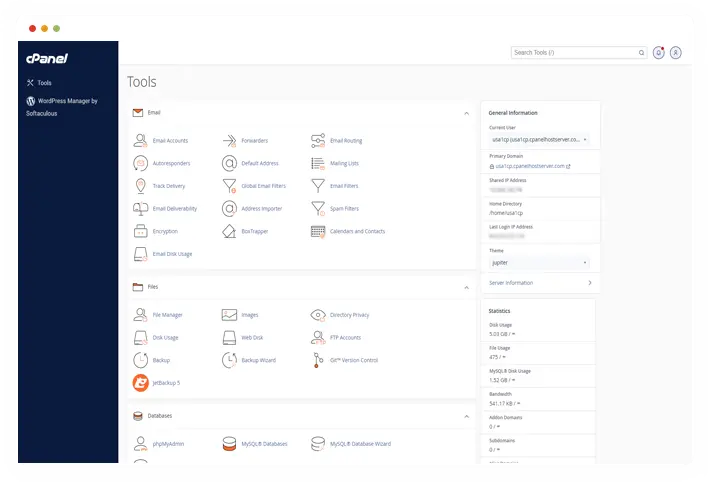Open the Backup Wizard icon
Viewport: 710px width, 491px height.
(229, 360)
